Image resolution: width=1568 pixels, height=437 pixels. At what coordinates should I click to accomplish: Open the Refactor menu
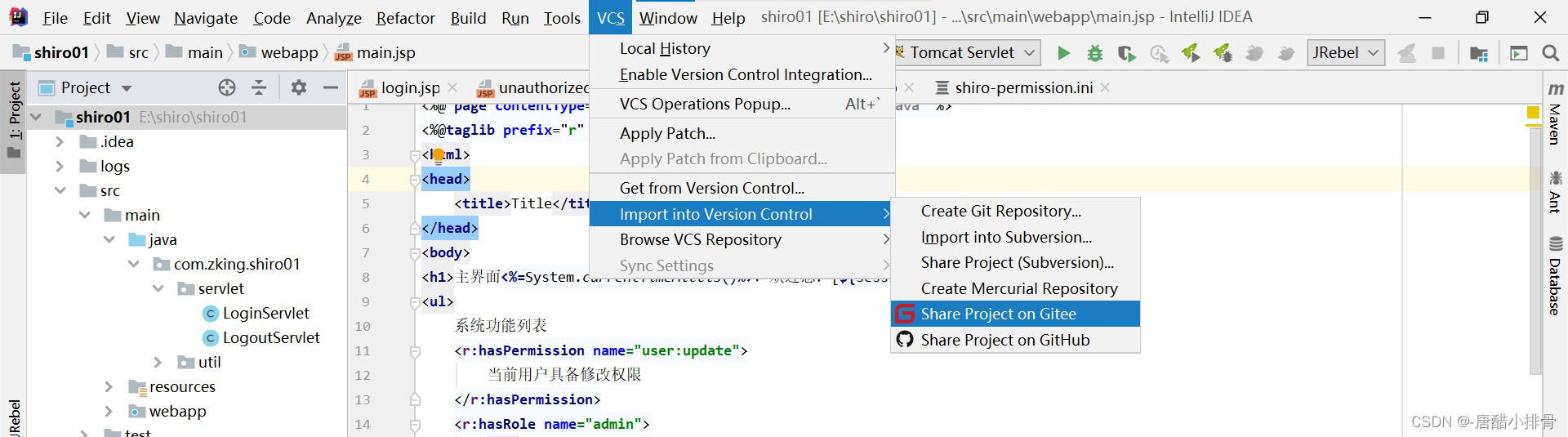click(405, 18)
